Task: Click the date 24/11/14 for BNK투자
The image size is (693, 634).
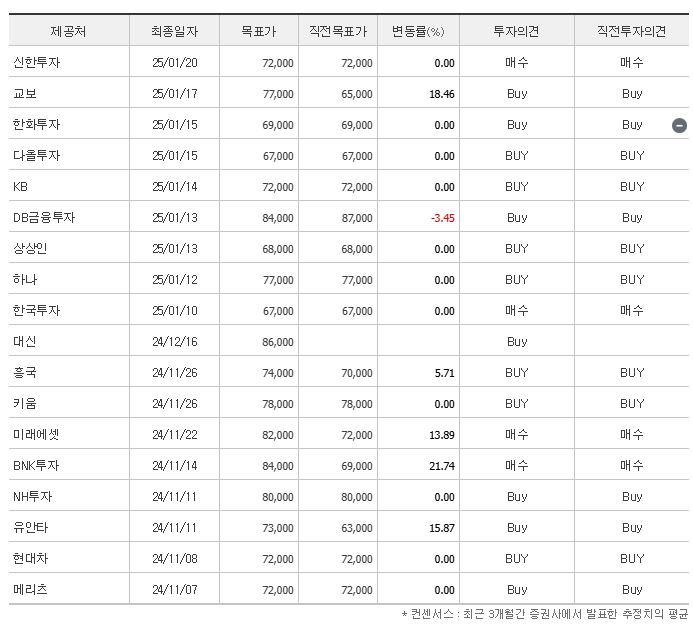Action: tap(175, 466)
